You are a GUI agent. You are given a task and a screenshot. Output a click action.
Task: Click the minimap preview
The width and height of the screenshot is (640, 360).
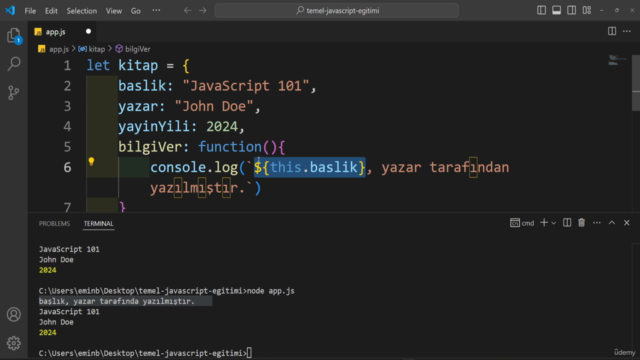[617, 60]
